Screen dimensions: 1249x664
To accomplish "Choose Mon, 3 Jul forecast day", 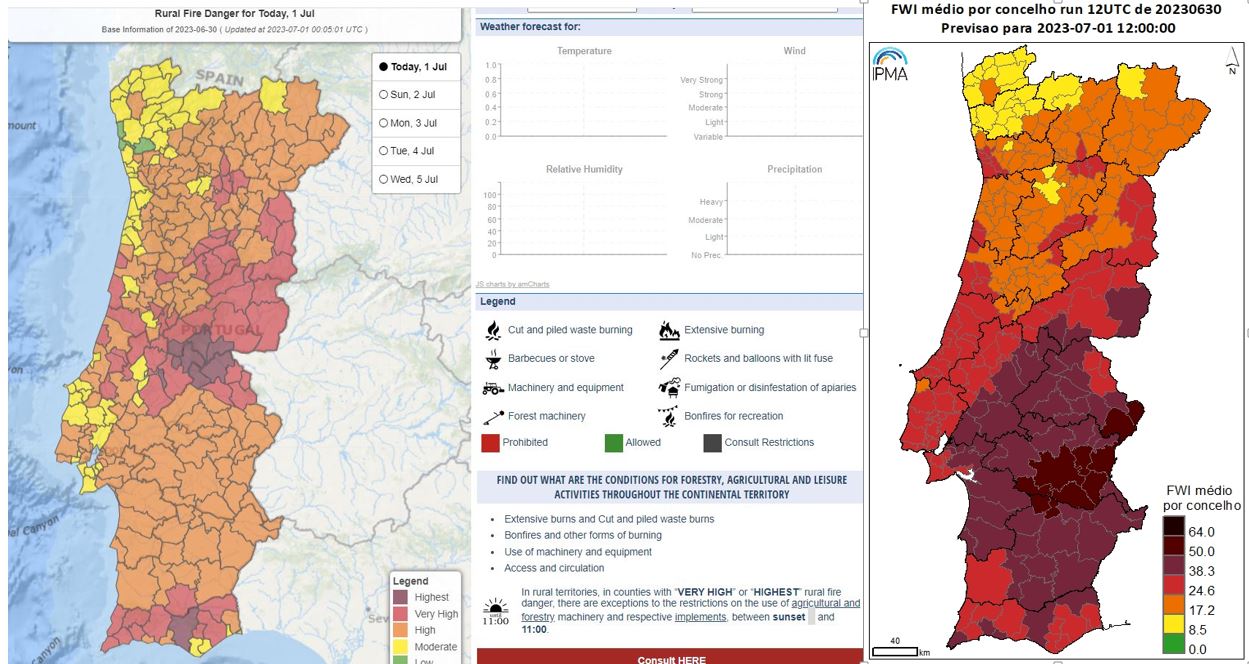I will click(408, 123).
